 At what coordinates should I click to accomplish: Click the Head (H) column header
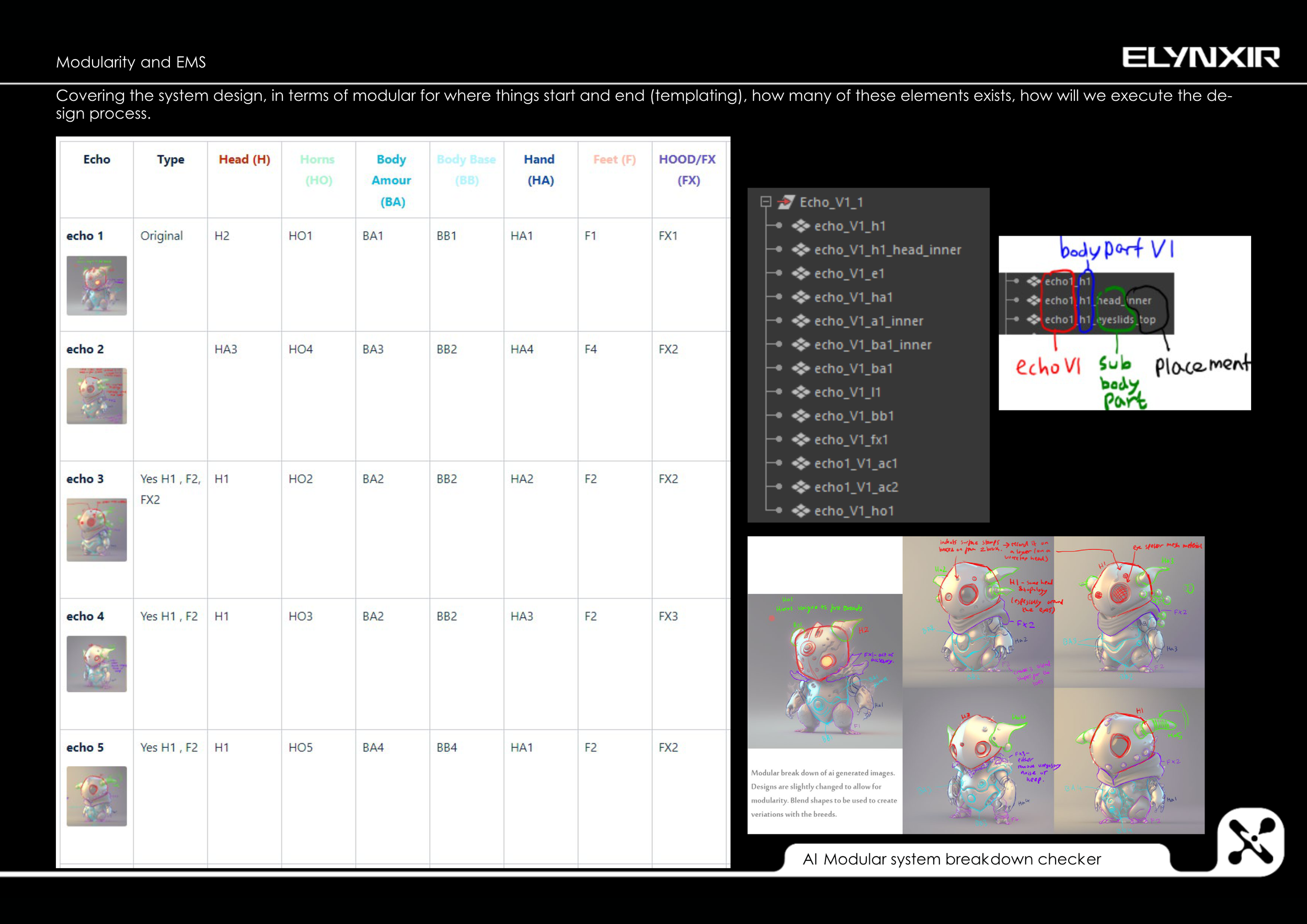(244, 159)
